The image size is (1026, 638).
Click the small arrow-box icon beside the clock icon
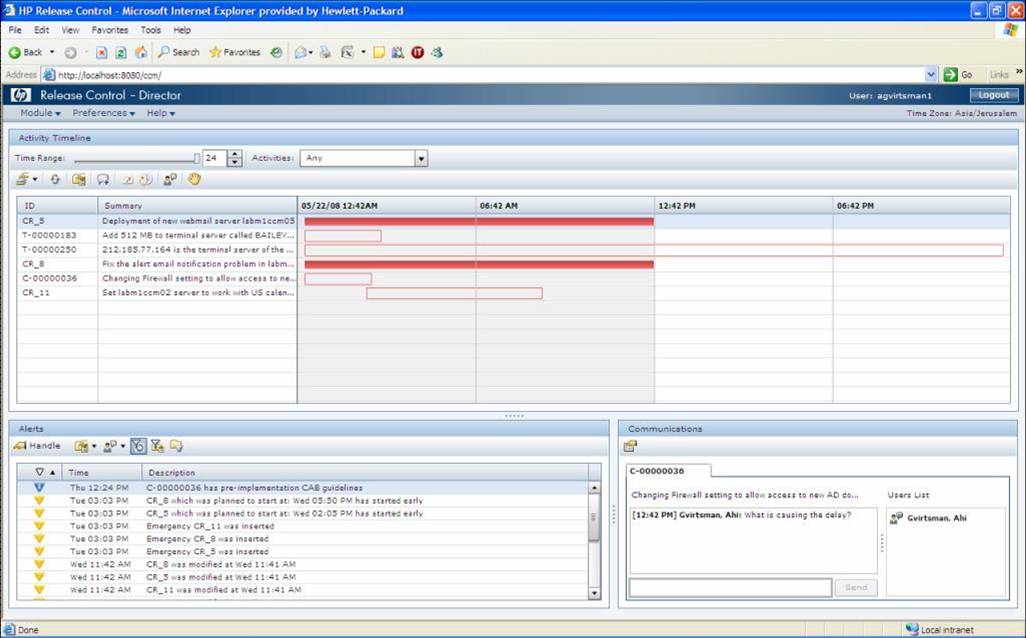coord(128,180)
